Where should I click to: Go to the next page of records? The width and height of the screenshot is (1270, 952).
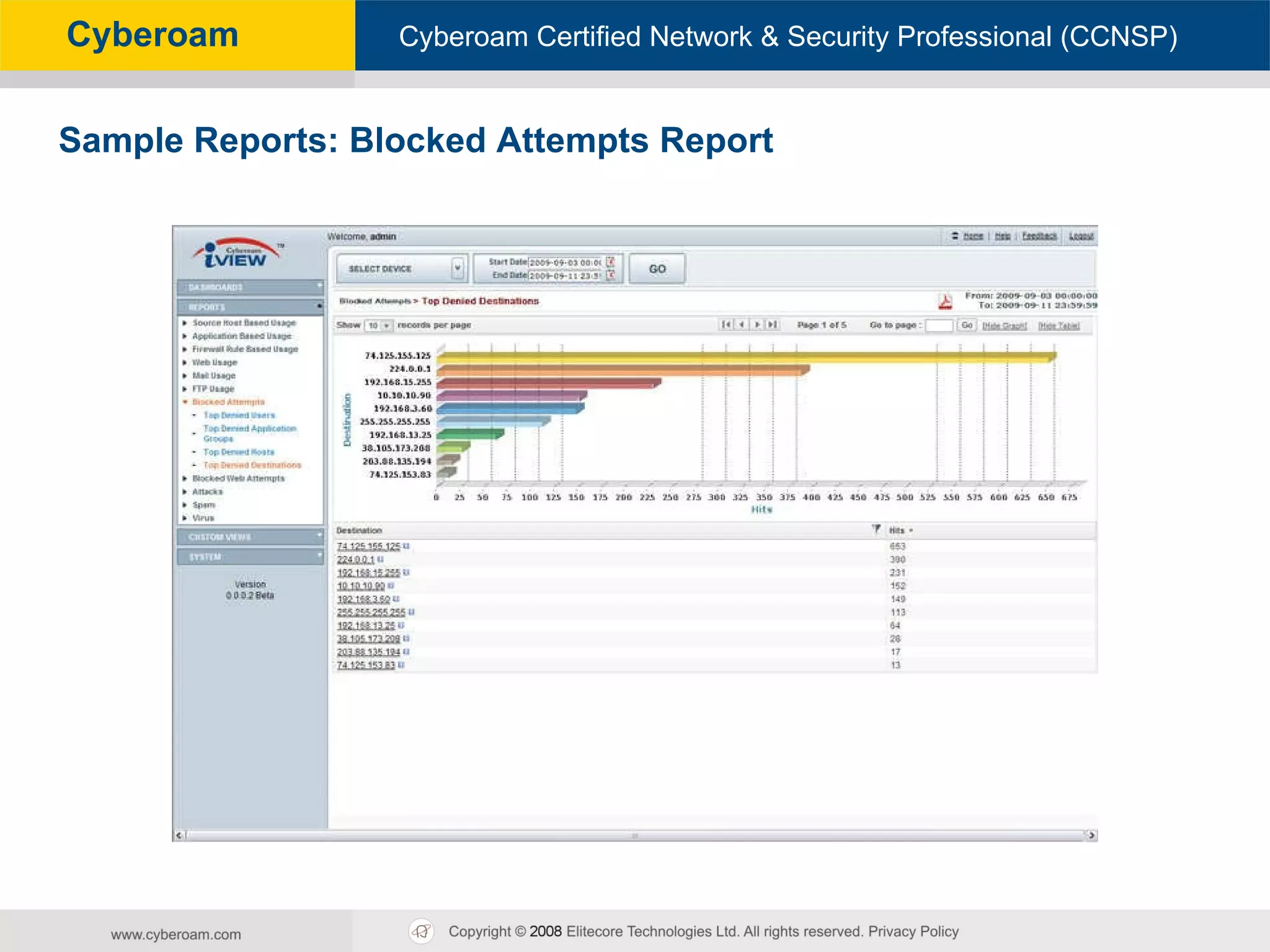757,325
